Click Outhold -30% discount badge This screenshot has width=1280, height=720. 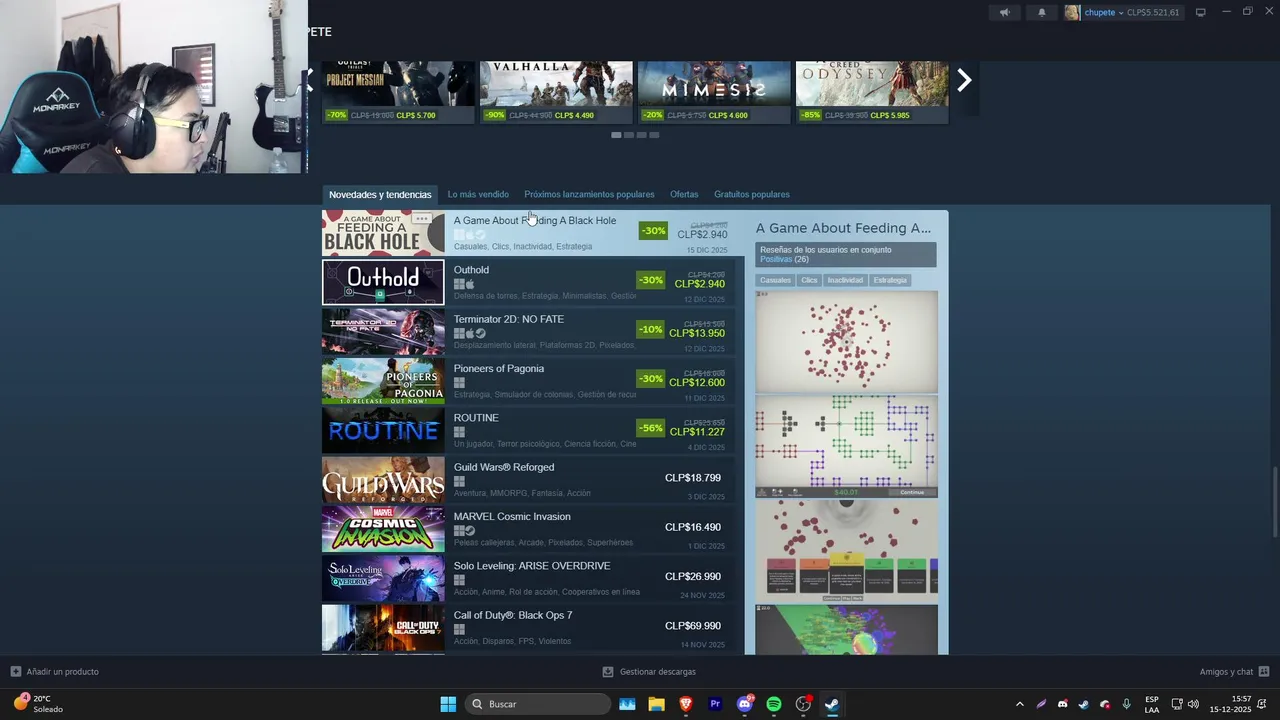651,280
